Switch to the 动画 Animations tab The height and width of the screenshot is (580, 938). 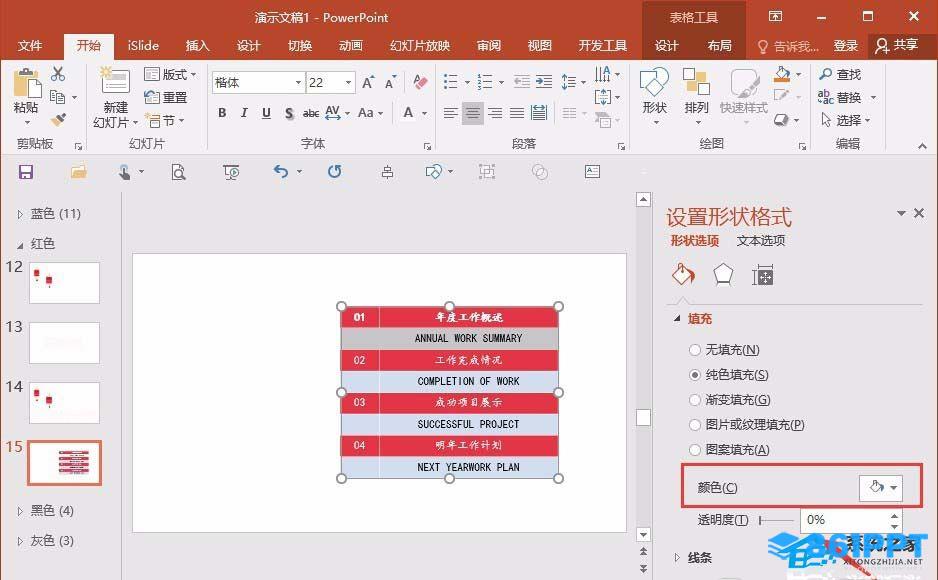(351, 45)
